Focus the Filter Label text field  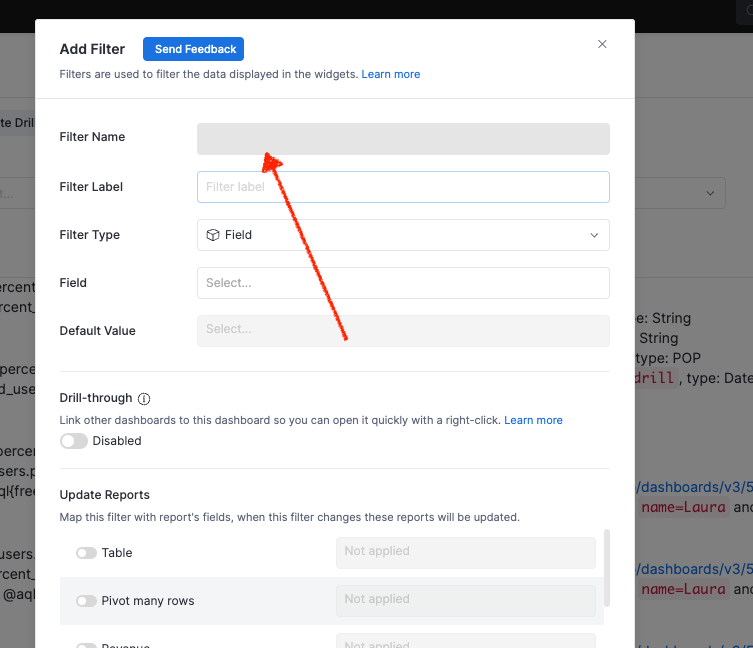point(403,187)
